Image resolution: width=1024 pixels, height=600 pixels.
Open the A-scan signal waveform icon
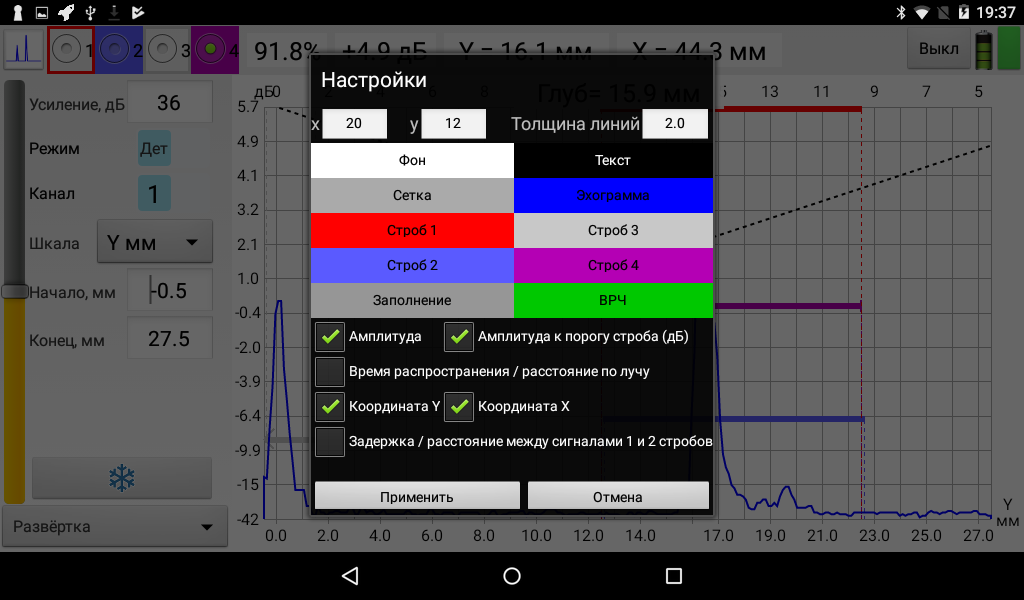24,50
